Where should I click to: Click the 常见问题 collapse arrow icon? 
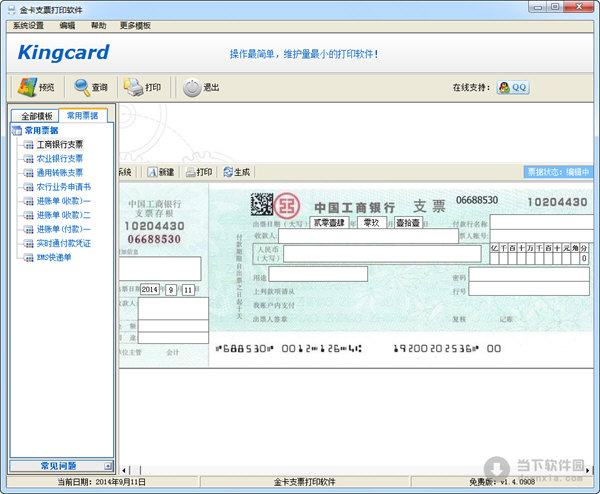[108, 466]
